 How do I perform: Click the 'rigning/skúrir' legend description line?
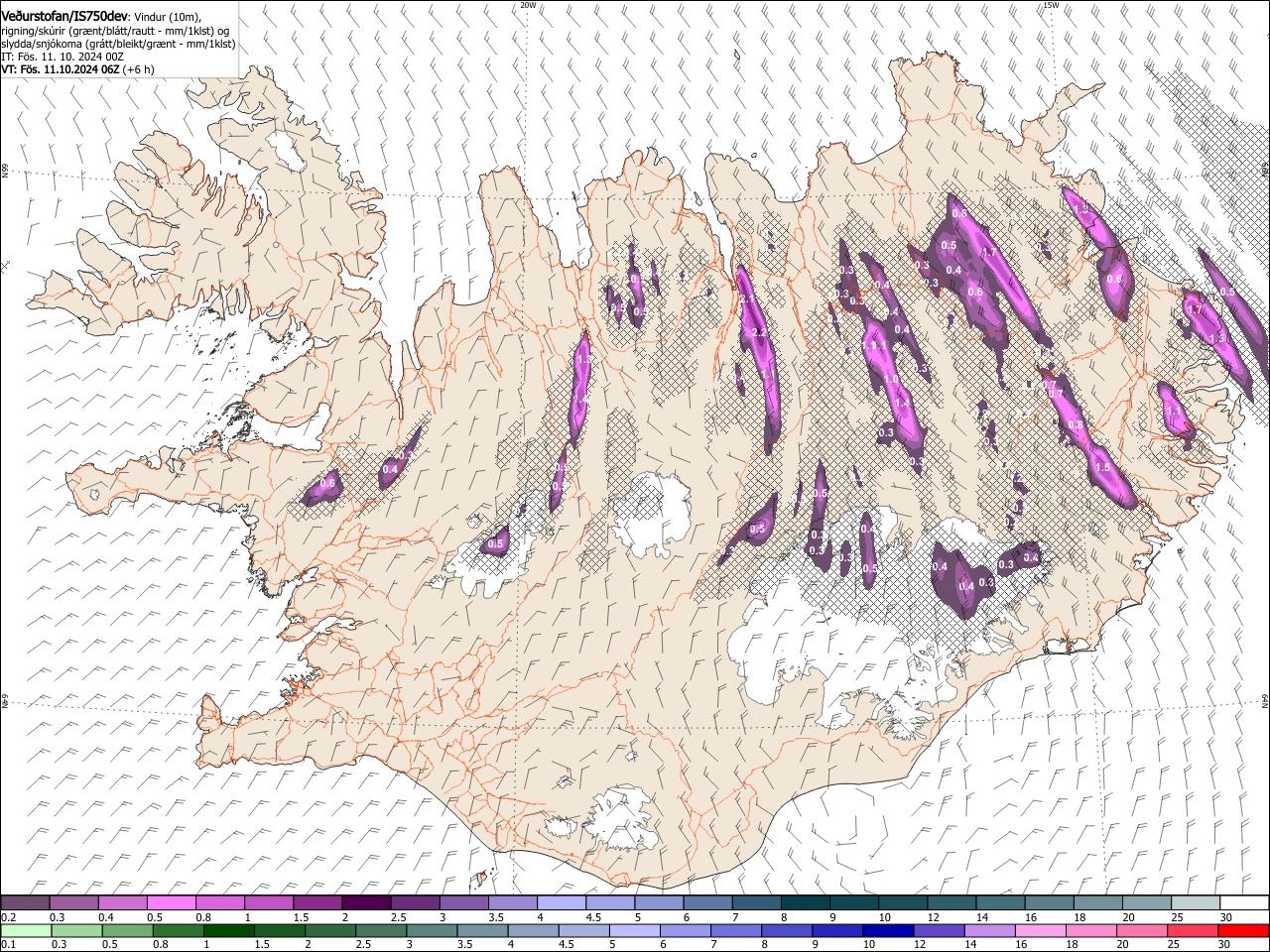coord(115,31)
